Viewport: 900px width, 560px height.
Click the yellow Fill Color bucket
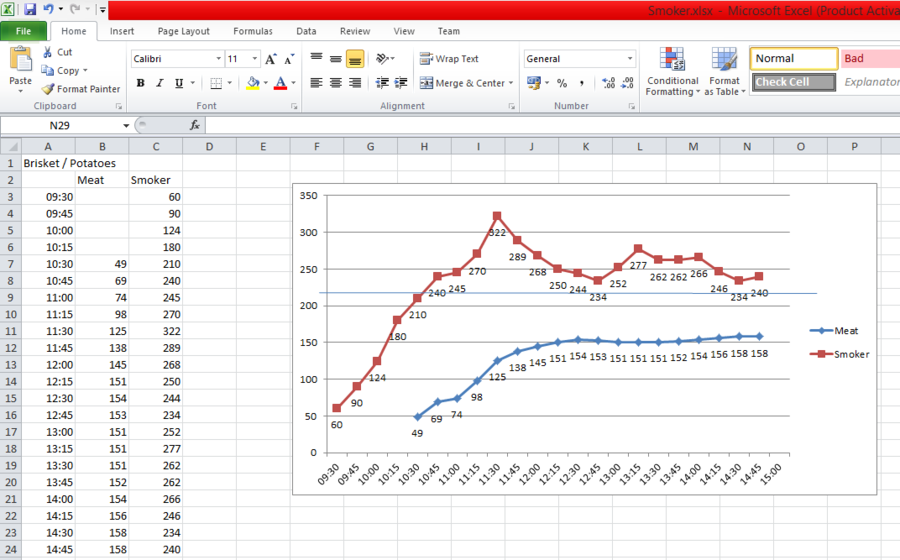pos(252,83)
